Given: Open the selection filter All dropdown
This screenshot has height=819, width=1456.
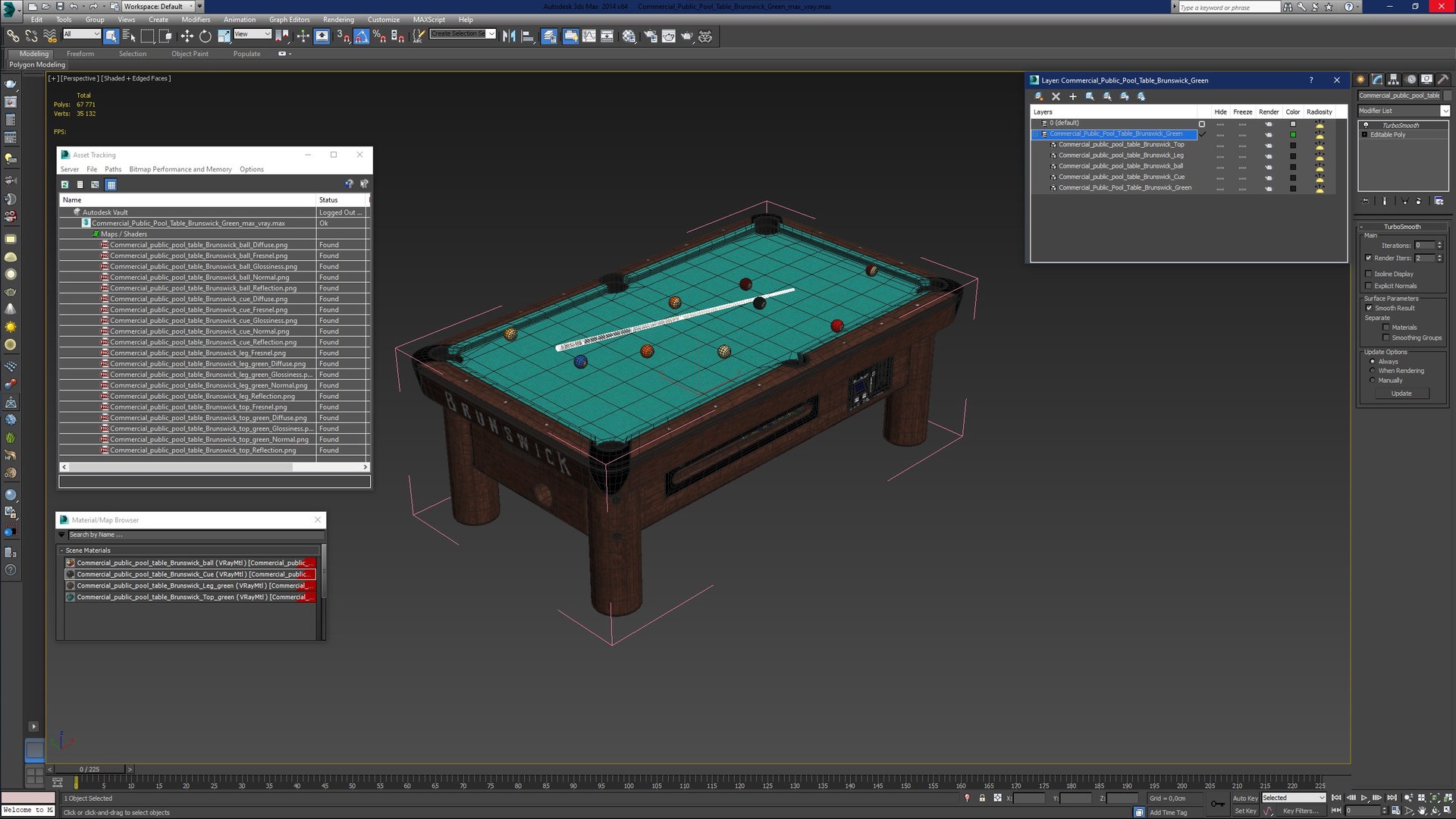Looking at the screenshot, I should point(82,34).
